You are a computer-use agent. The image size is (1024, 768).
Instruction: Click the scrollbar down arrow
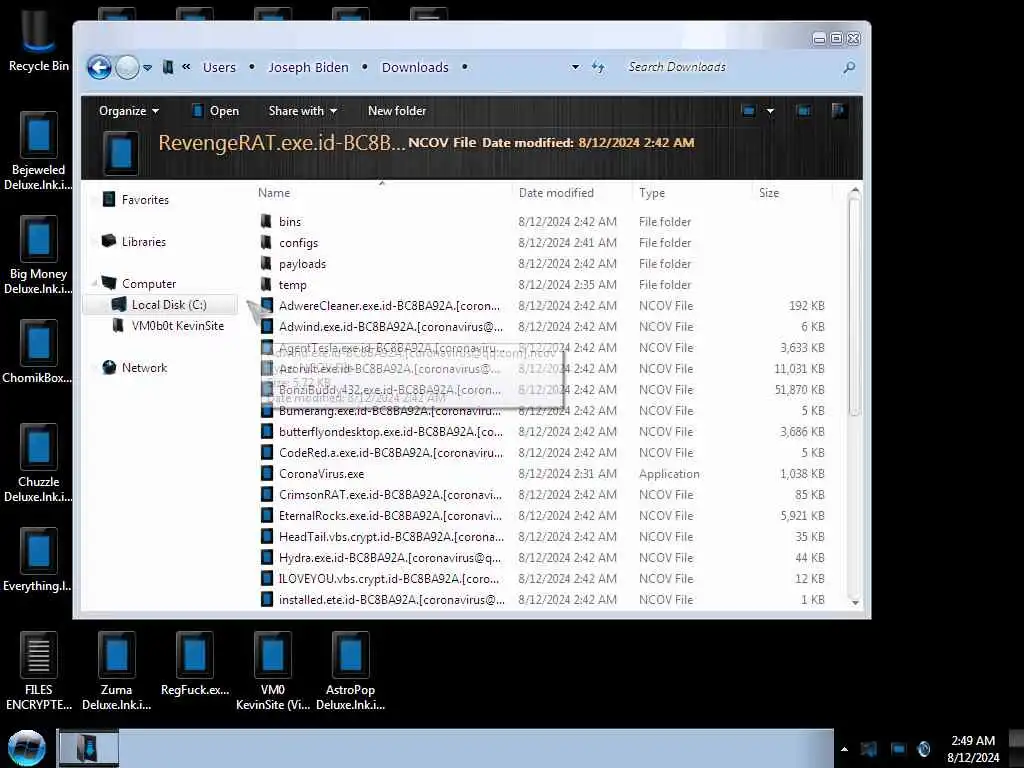coord(855,602)
